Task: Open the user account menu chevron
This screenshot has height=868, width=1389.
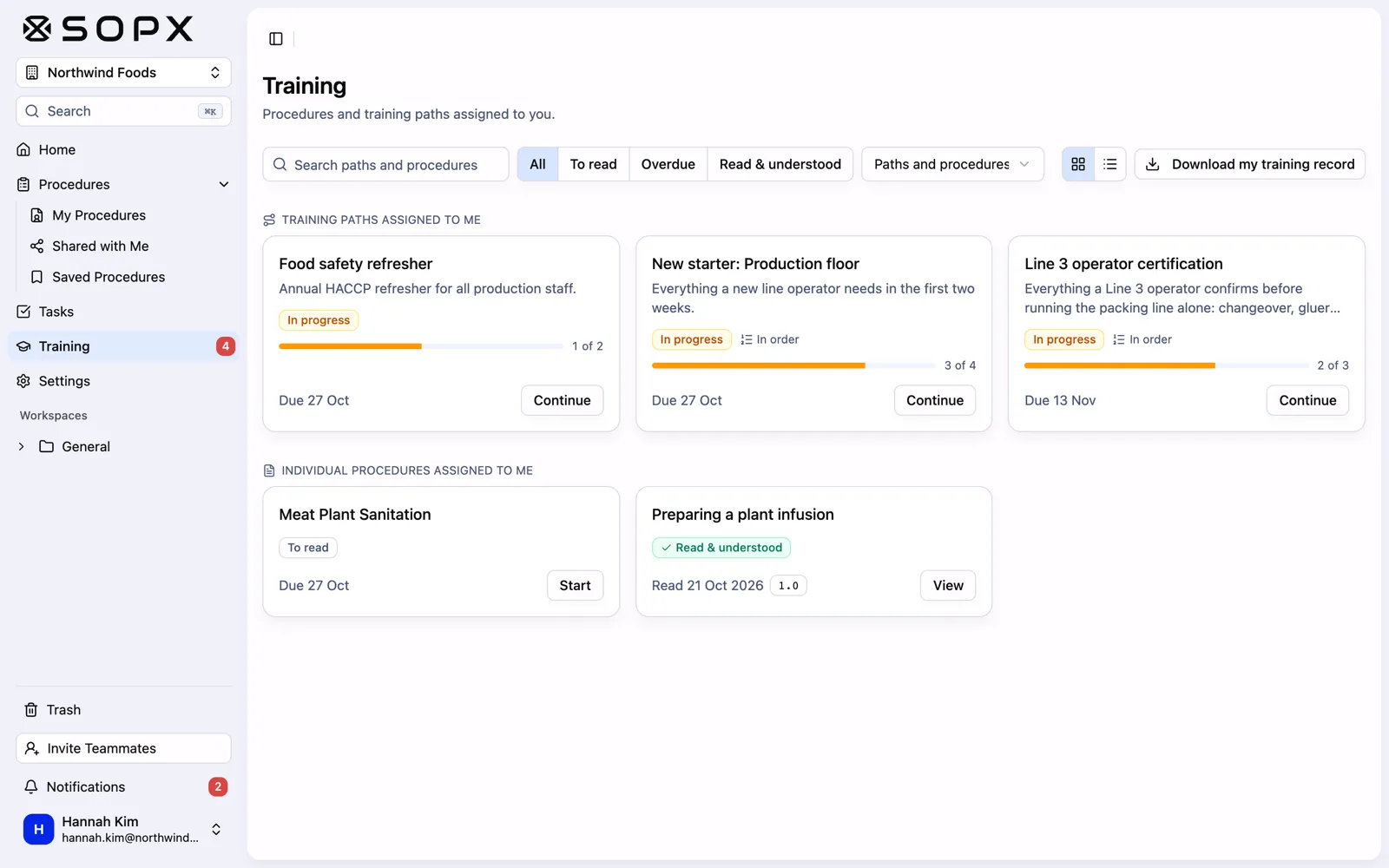Action: tap(216, 829)
